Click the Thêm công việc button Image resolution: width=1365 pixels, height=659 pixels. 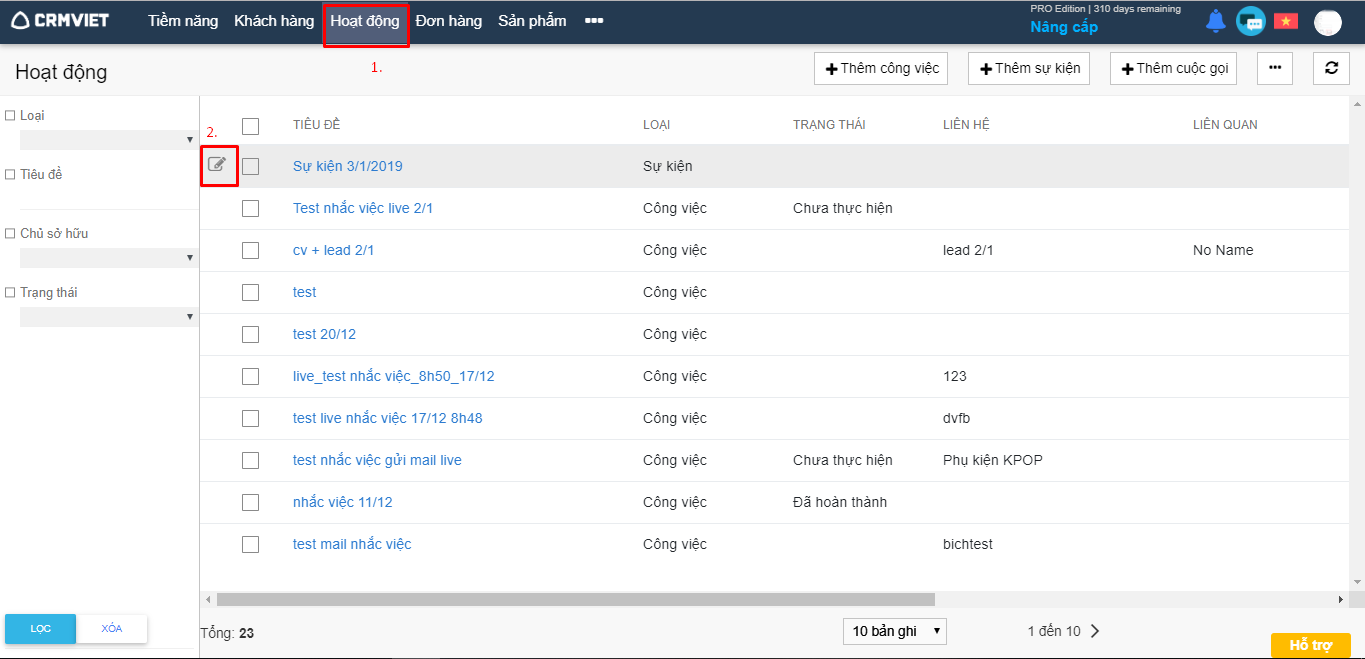[881, 68]
